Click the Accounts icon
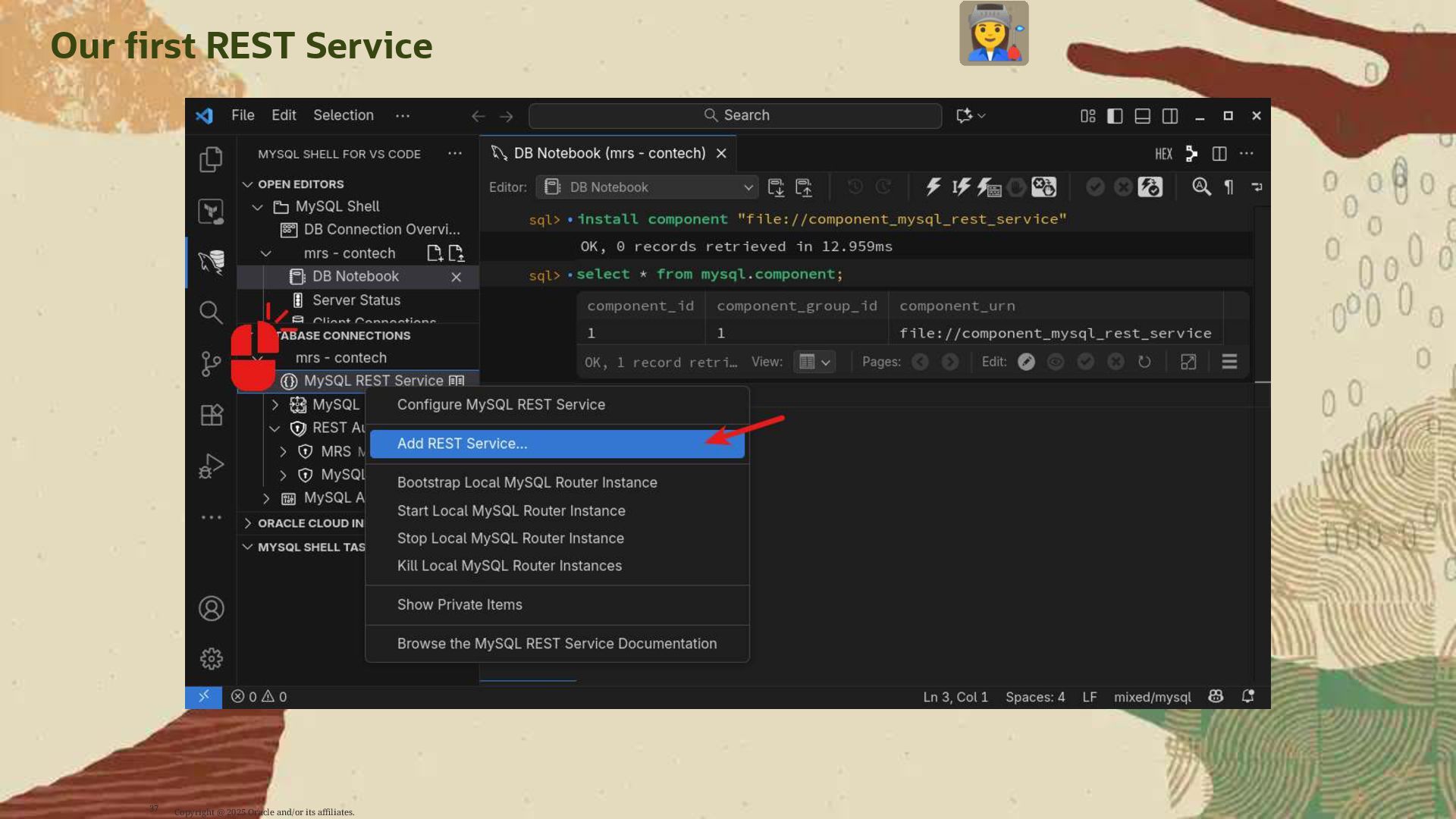 [x=211, y=608]
